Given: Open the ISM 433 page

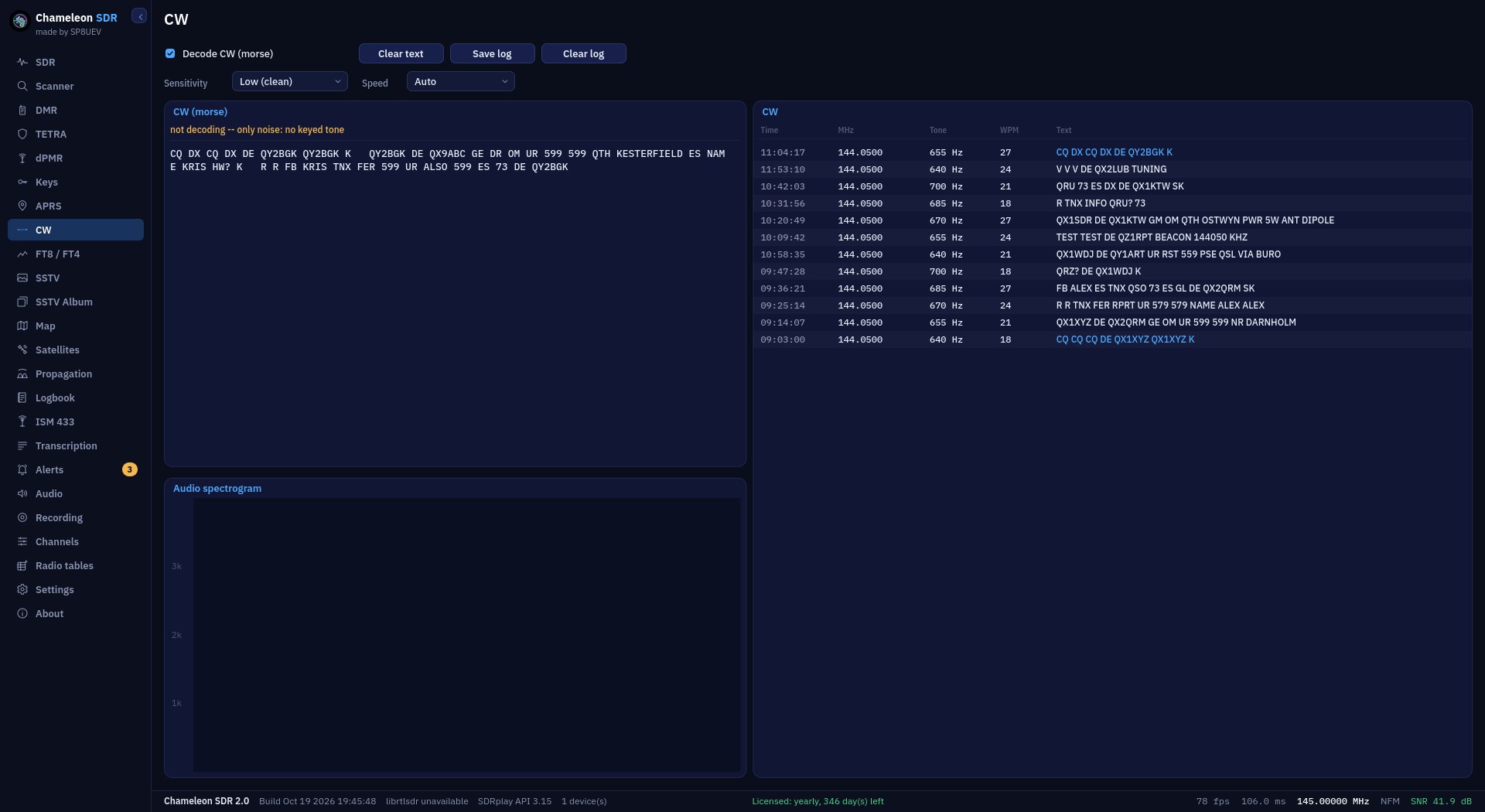Looking at the screenshot, I should [76, 421].
